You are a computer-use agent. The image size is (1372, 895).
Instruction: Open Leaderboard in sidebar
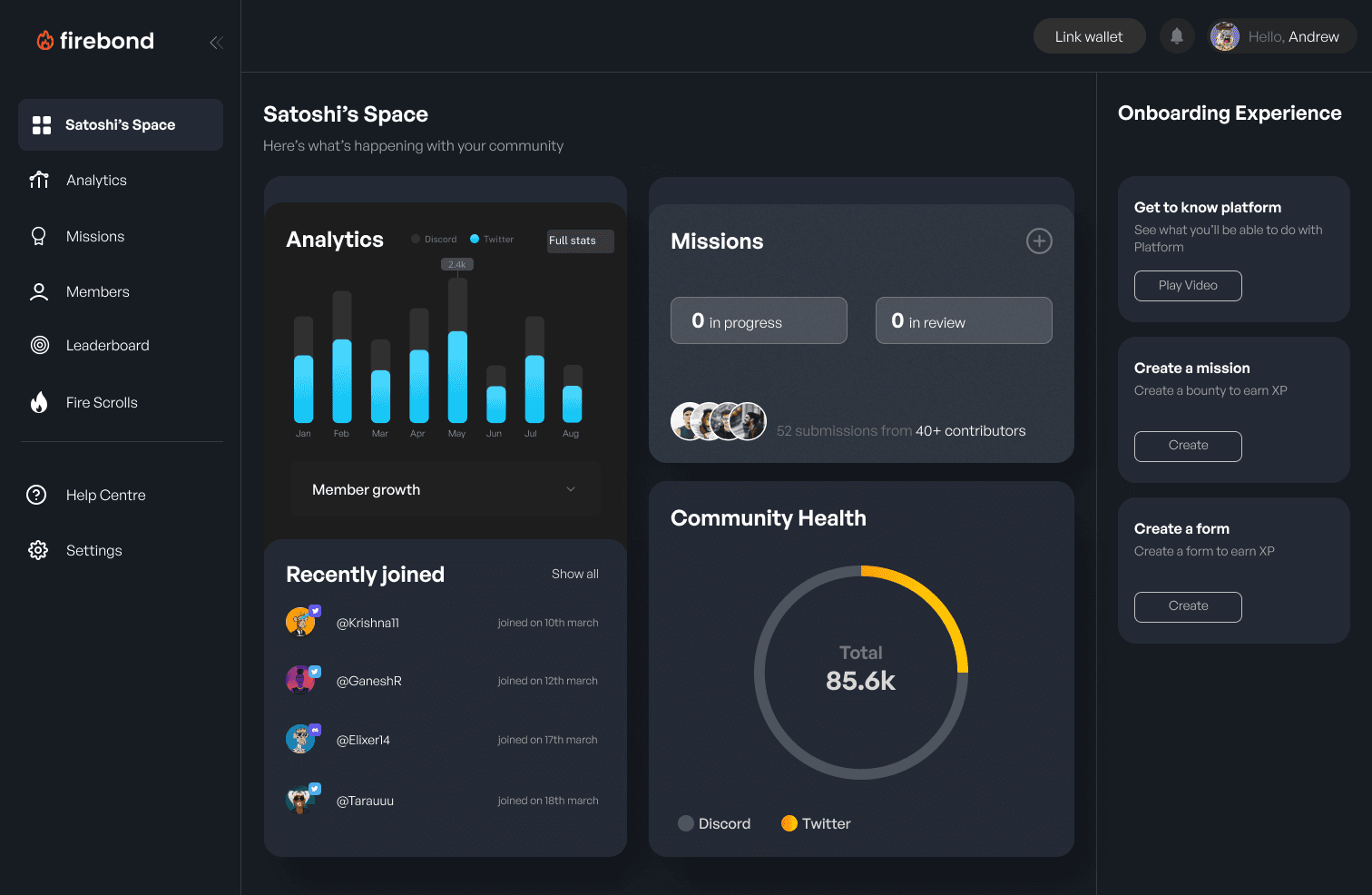108,345
